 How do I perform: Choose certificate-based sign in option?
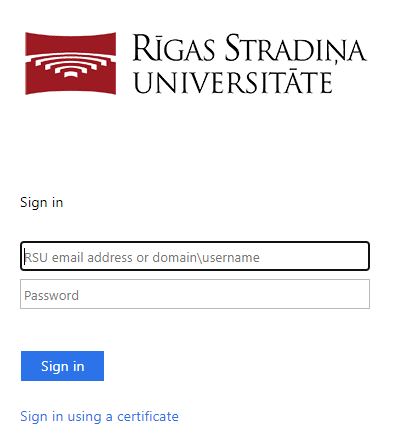(99, 417)
